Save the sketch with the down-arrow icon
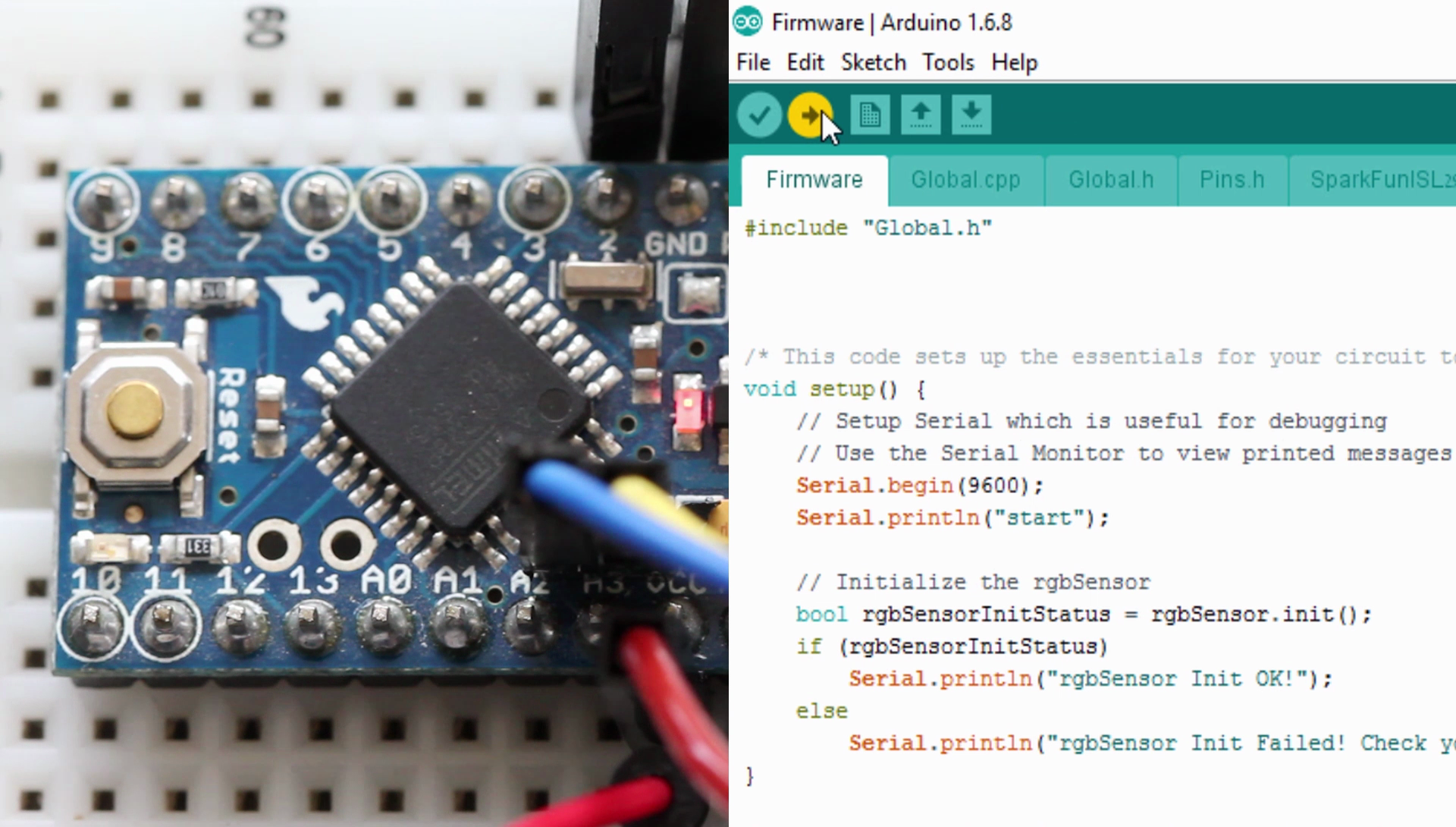1456x827 pixels. point(971,115)
